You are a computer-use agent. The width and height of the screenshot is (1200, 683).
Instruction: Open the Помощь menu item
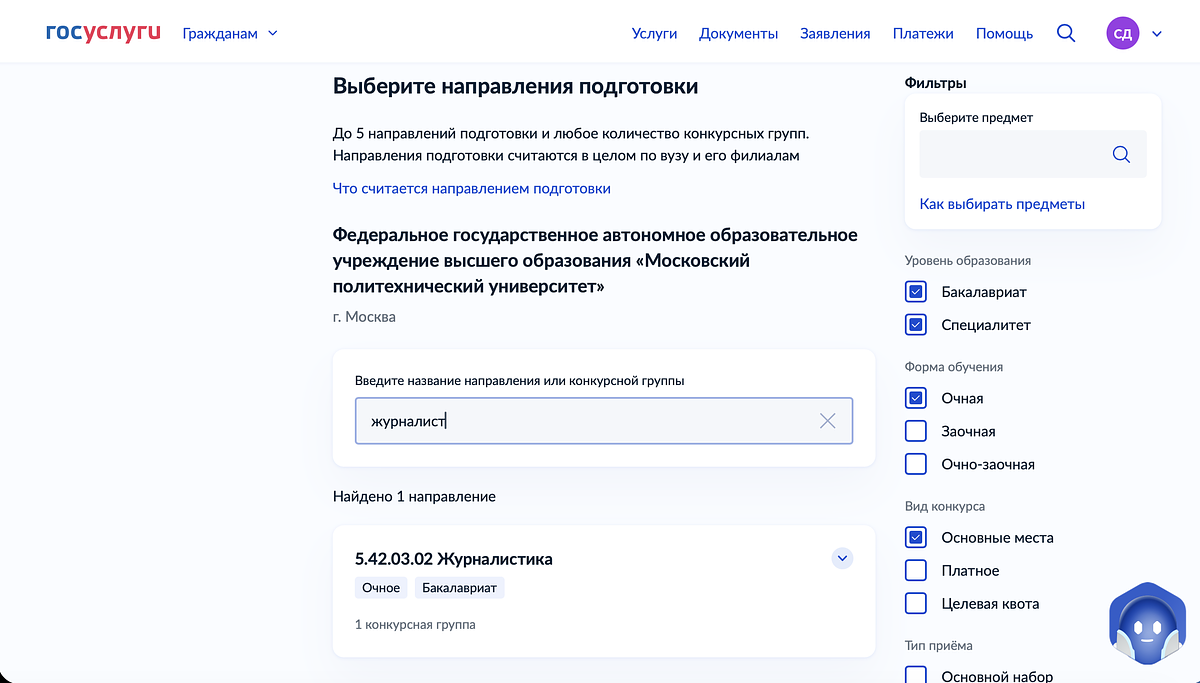[1004, 33]
